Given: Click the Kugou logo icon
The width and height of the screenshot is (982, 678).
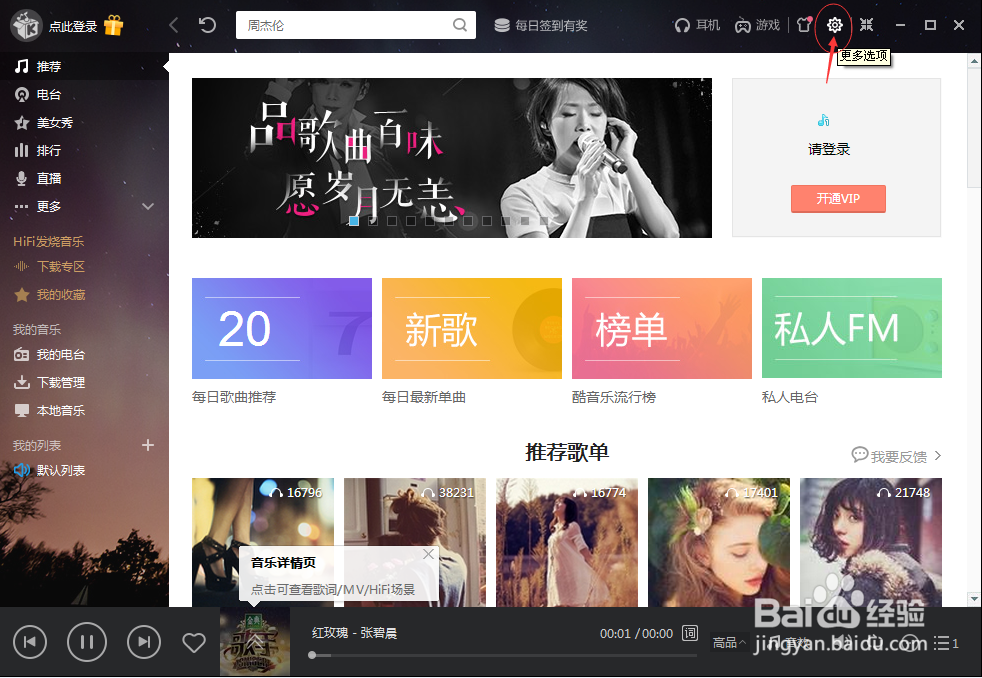Looking at the screenshot, I should pos(26,26).
